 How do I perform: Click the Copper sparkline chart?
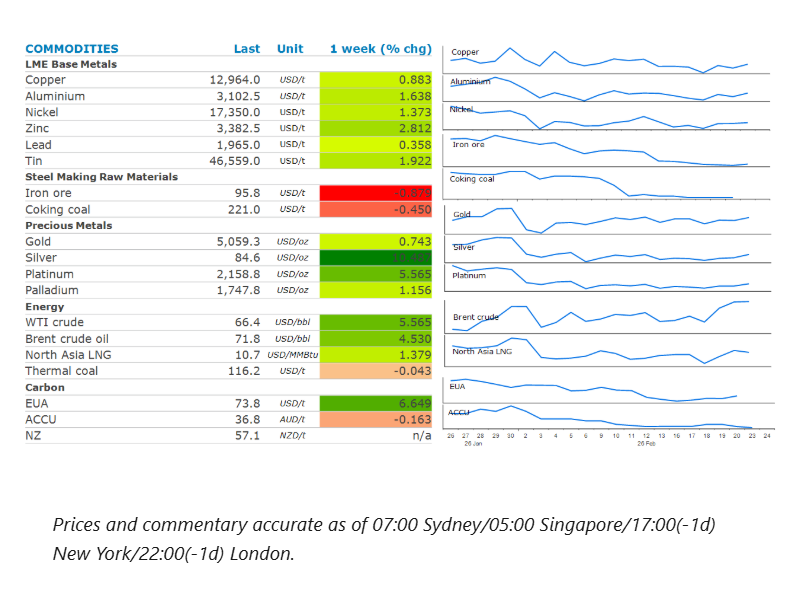(606, 60)
